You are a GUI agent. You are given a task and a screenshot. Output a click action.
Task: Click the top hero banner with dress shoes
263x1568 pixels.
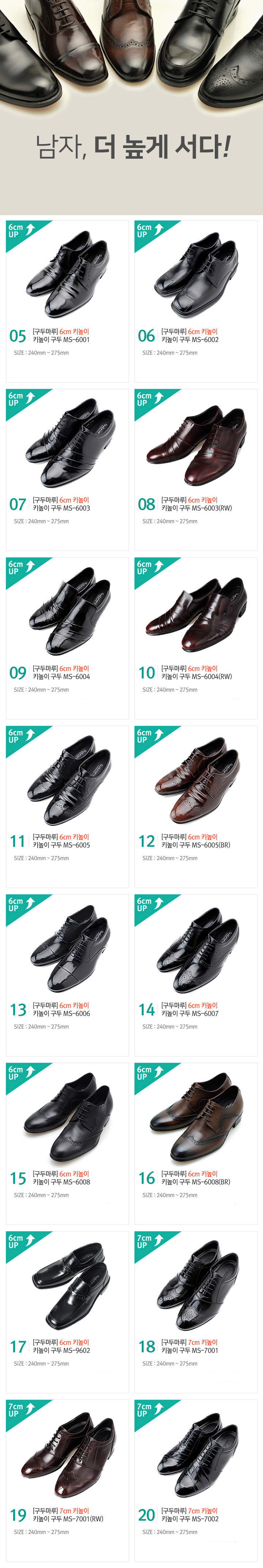tap(131, 107)
